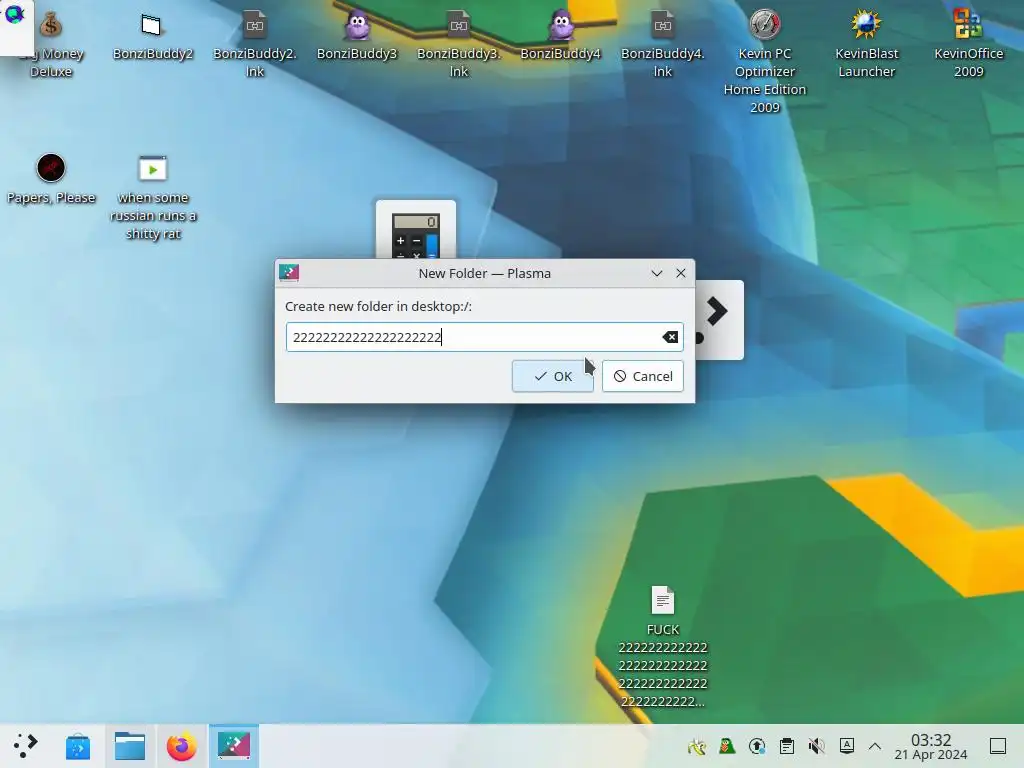Select the BonziBuddy2.lnk shortcut file
Viewport: 1024px width, 768px height.
[255, 44]
